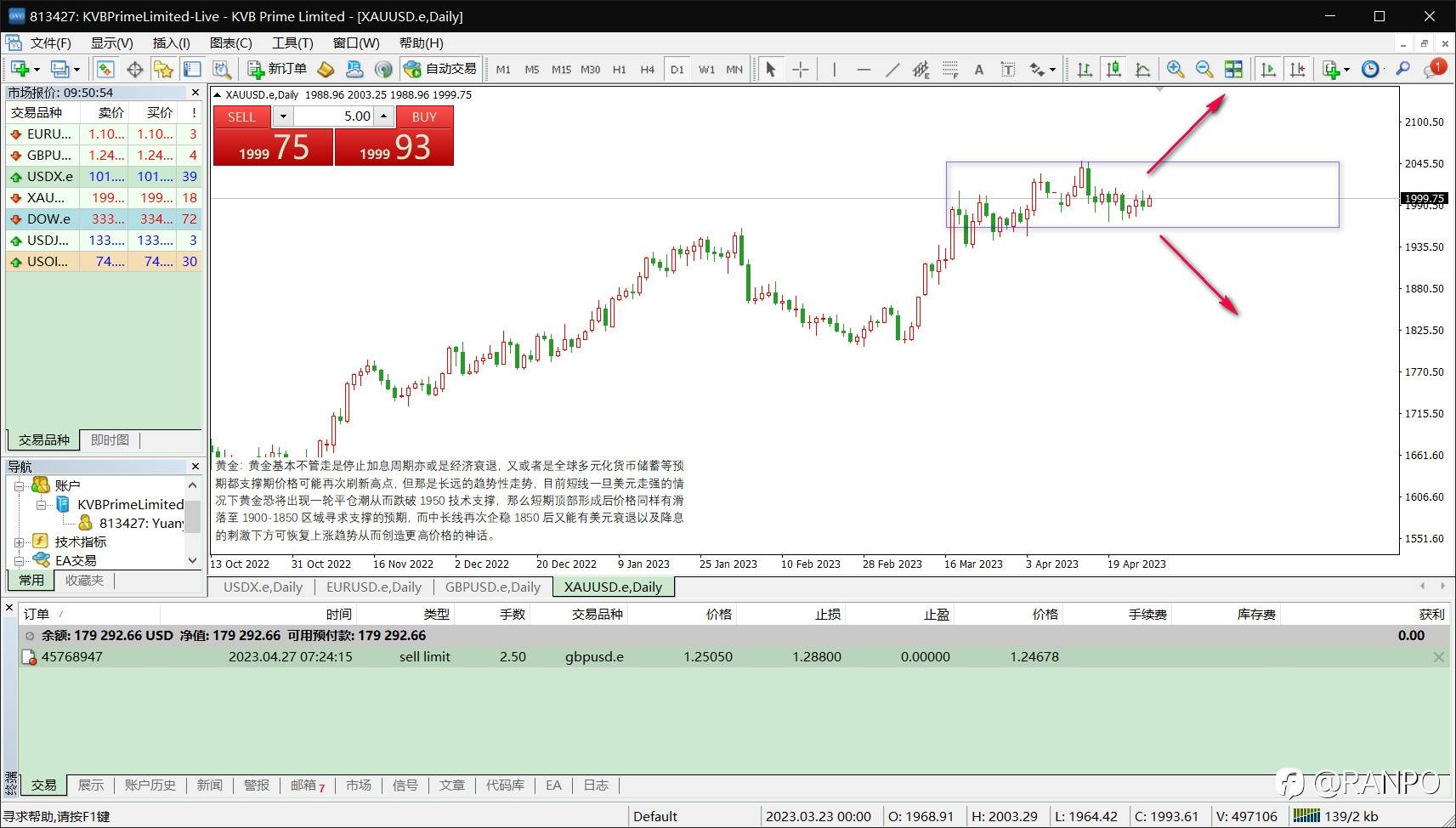Image resolution: width=1456 pixels, height=828 pixels.
Task: Click the 新订单 new order button
Action: tap(277, 69)
